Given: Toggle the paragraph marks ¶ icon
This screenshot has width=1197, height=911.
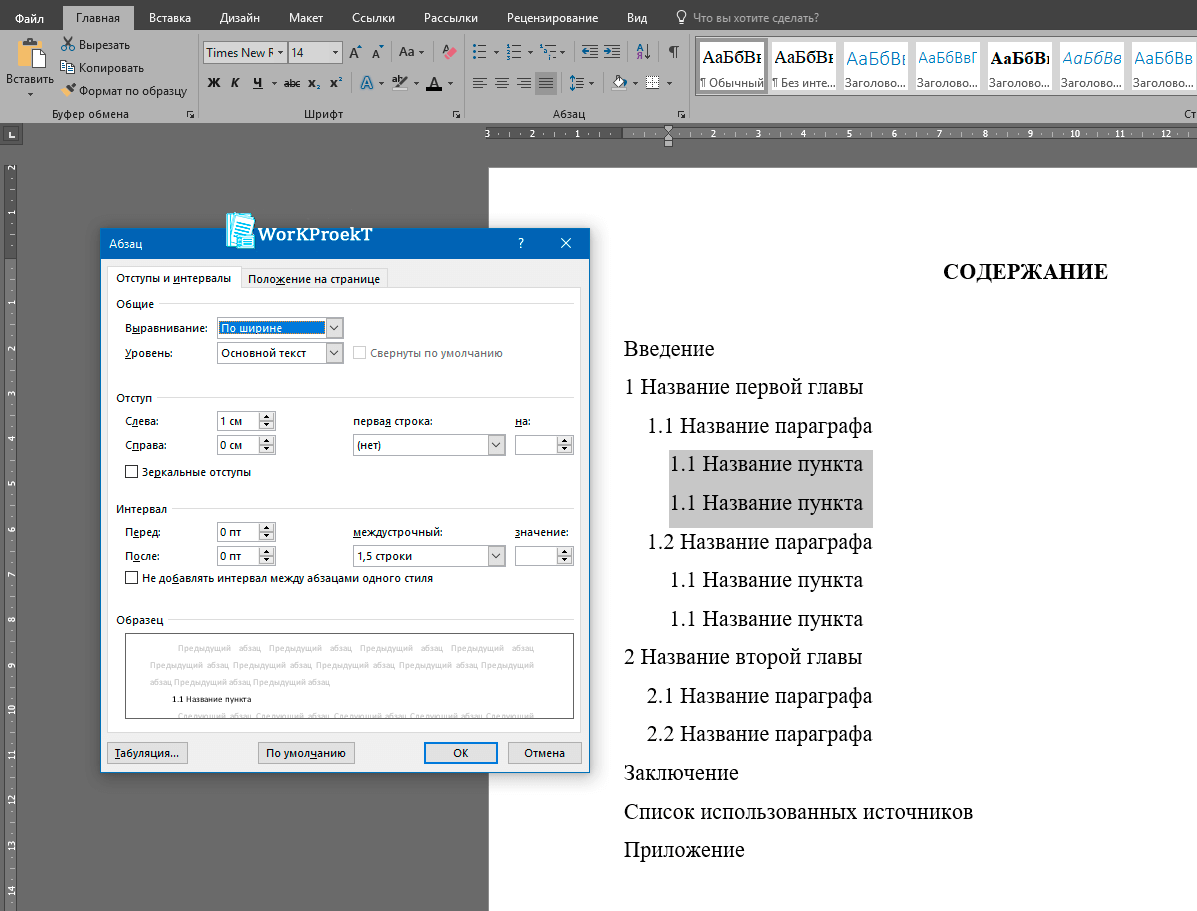Looking at the screenshot, I should pos(674,52).
